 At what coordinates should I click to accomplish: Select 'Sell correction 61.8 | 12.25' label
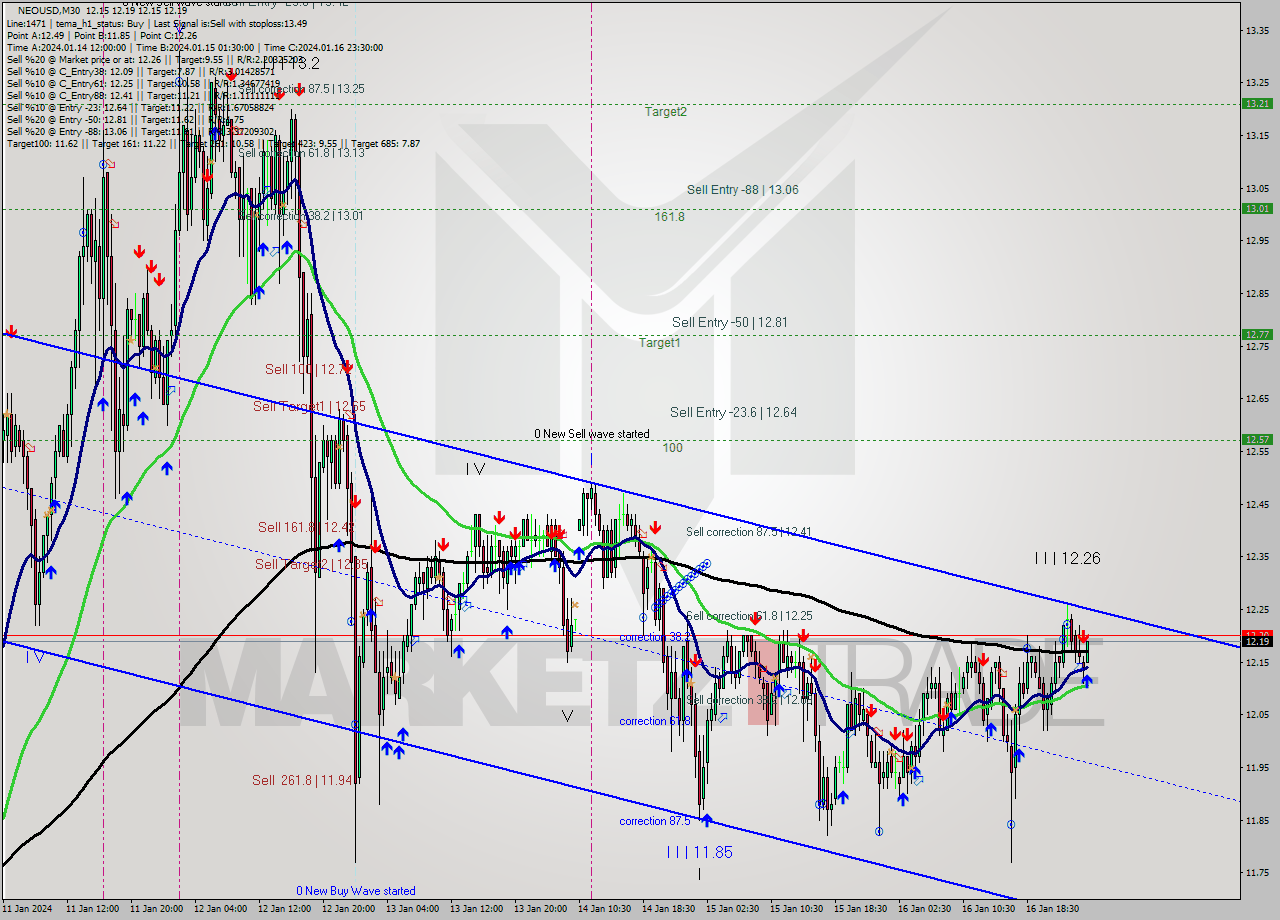[x=749, y=616]
